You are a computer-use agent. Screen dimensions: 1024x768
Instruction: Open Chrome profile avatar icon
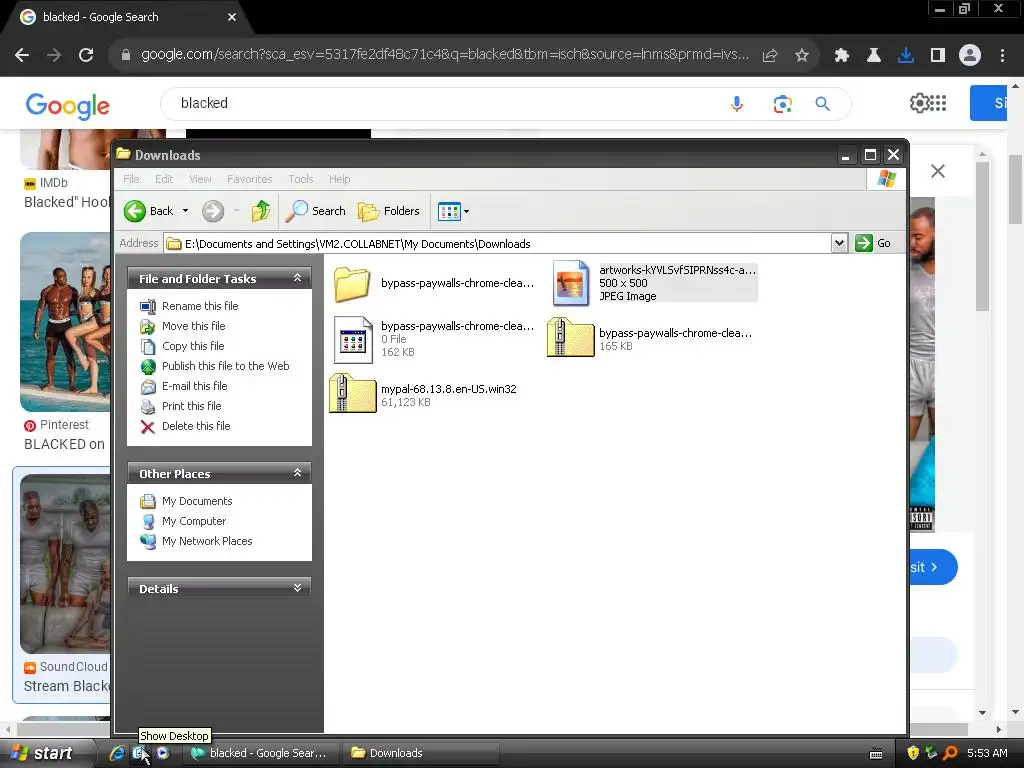point(970,56)
